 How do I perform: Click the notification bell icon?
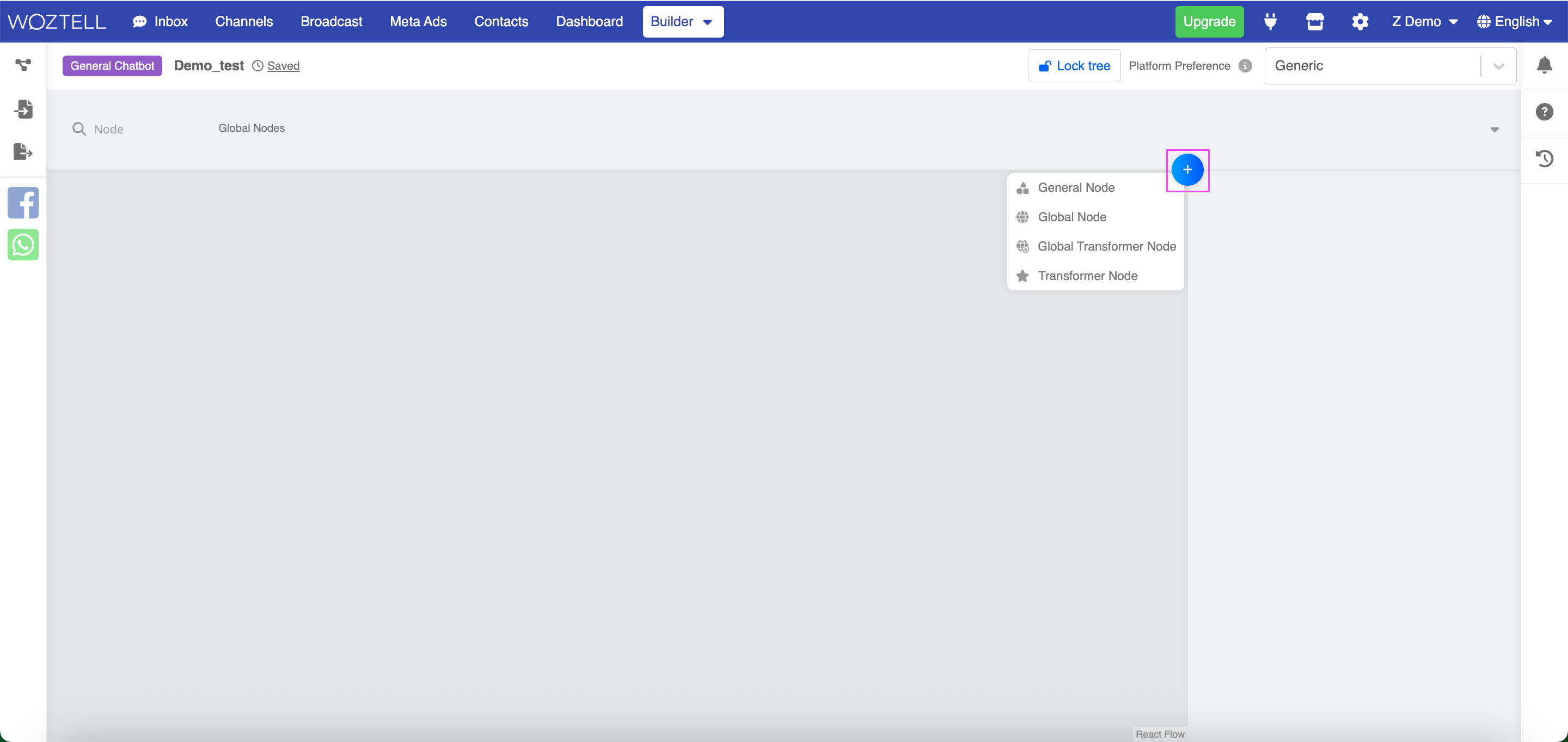click(1544, 65)
